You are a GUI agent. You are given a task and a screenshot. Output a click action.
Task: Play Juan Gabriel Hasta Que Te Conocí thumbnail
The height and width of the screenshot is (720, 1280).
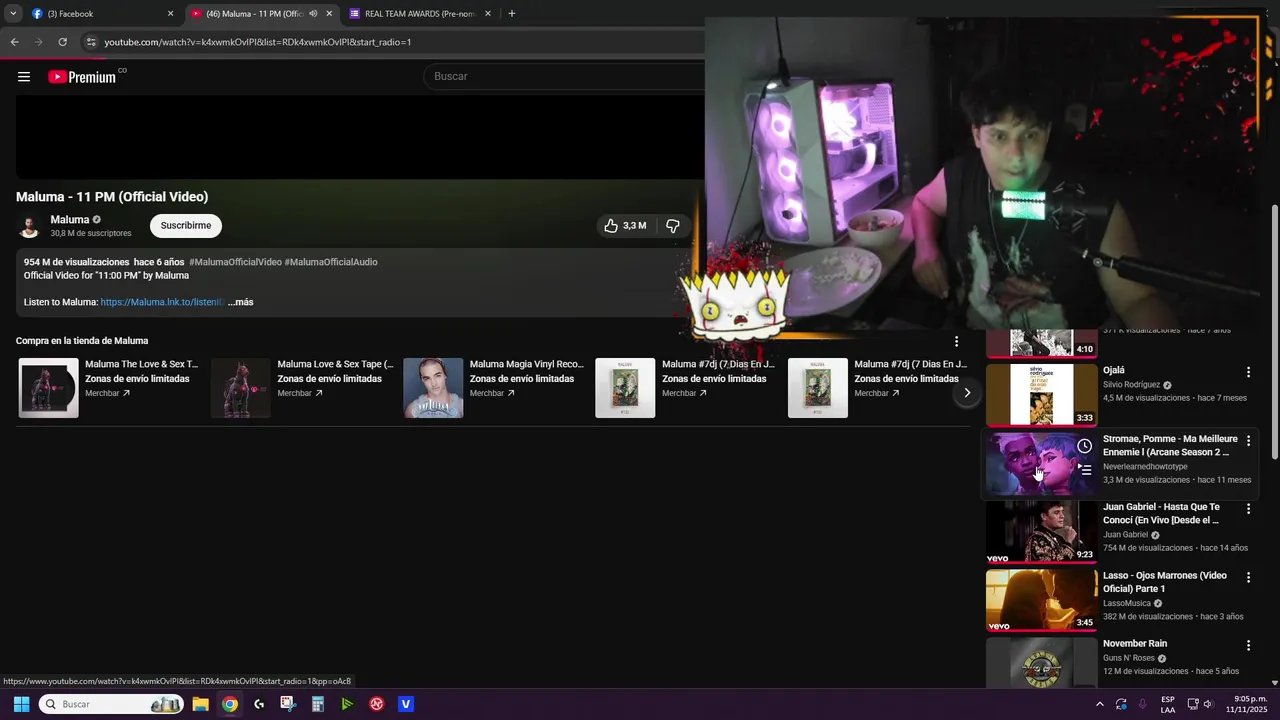(x=1042, y=531)
